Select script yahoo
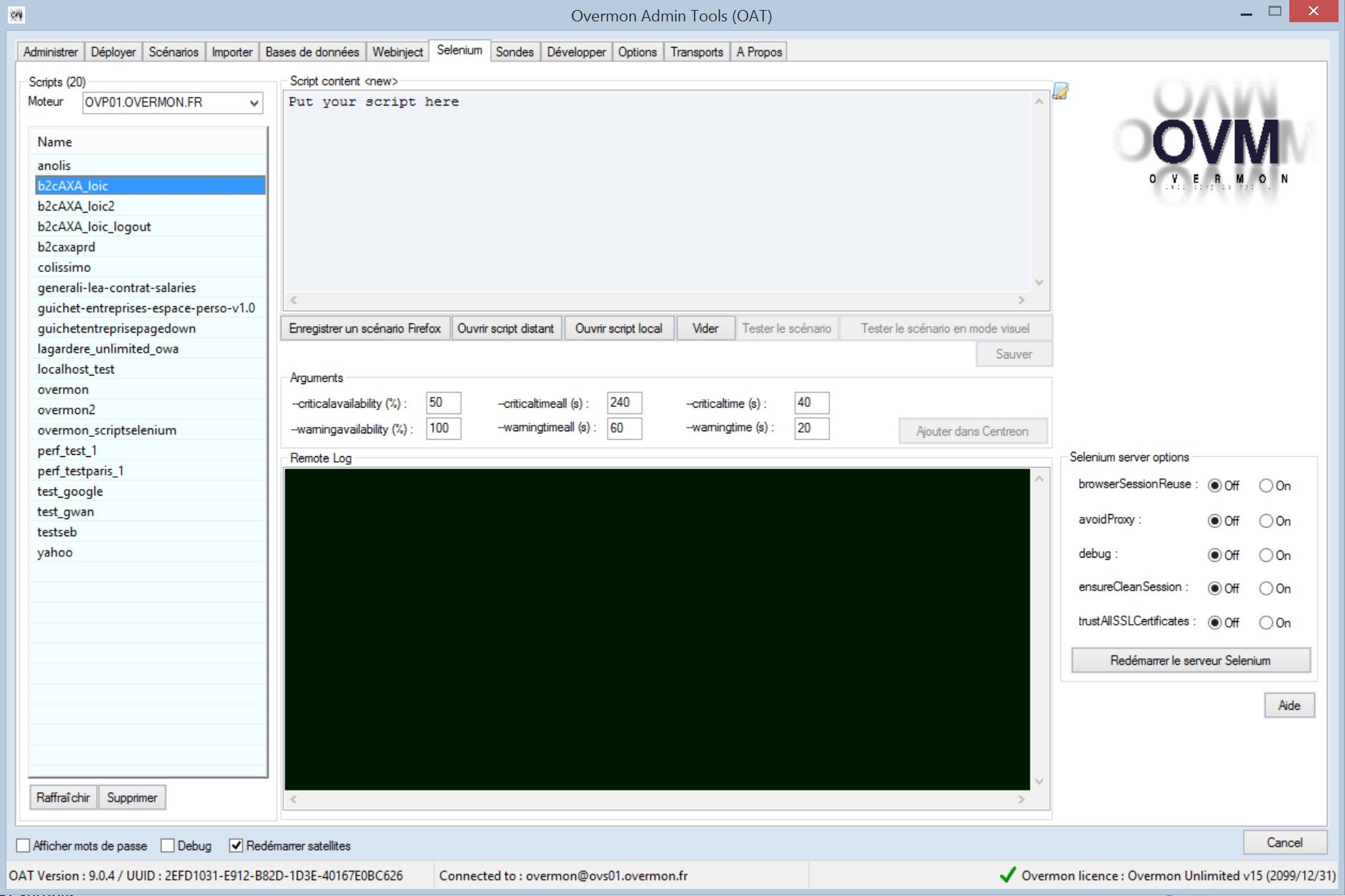Viewport: 1345px width, 896px height. coord(150,553)
